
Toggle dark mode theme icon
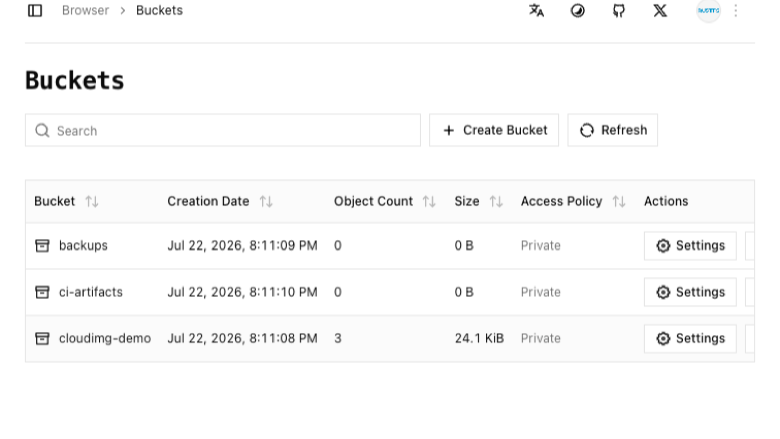click(x=578, y=10)
